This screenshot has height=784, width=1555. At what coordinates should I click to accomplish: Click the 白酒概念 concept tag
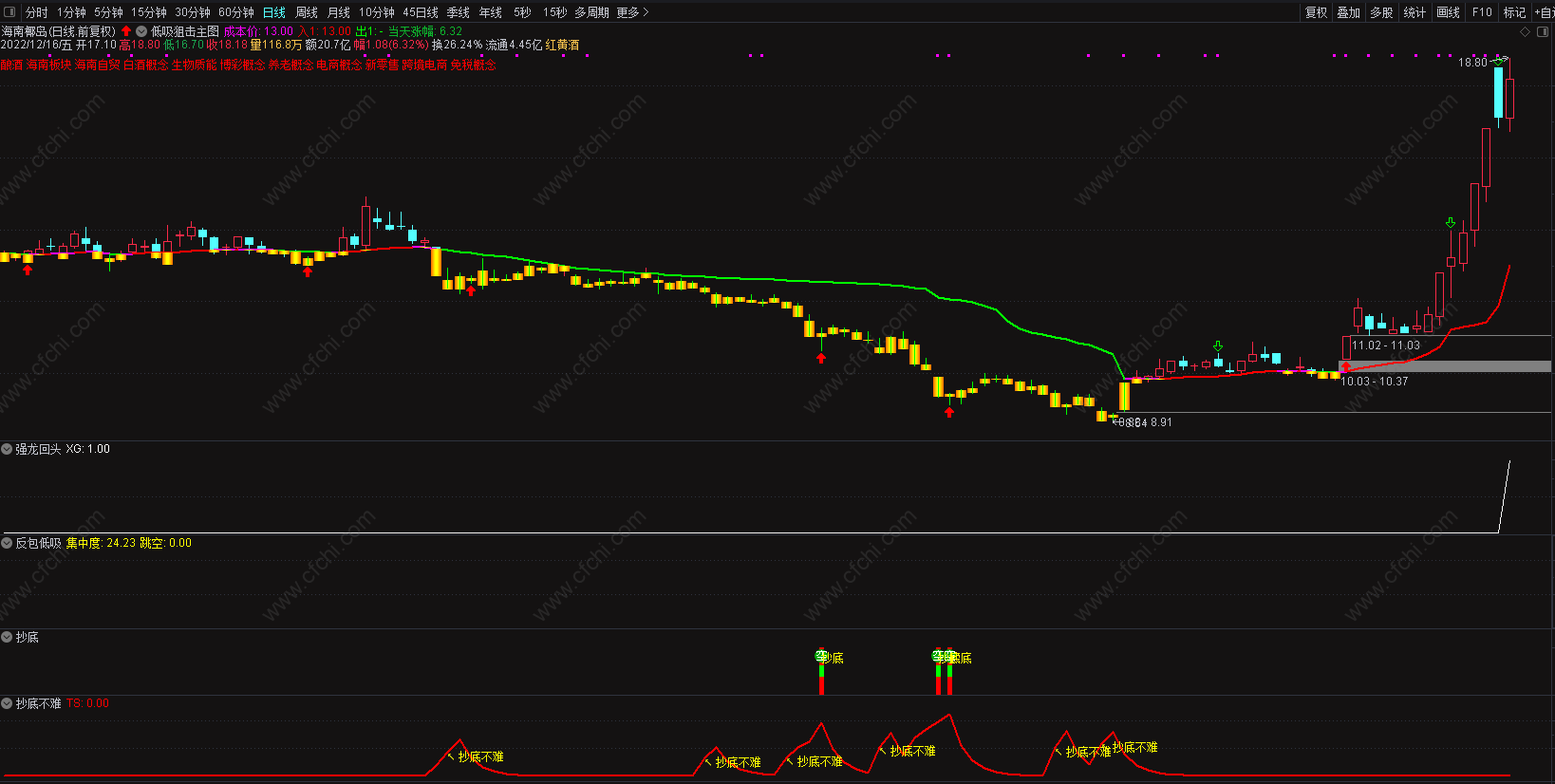point(146,65)
